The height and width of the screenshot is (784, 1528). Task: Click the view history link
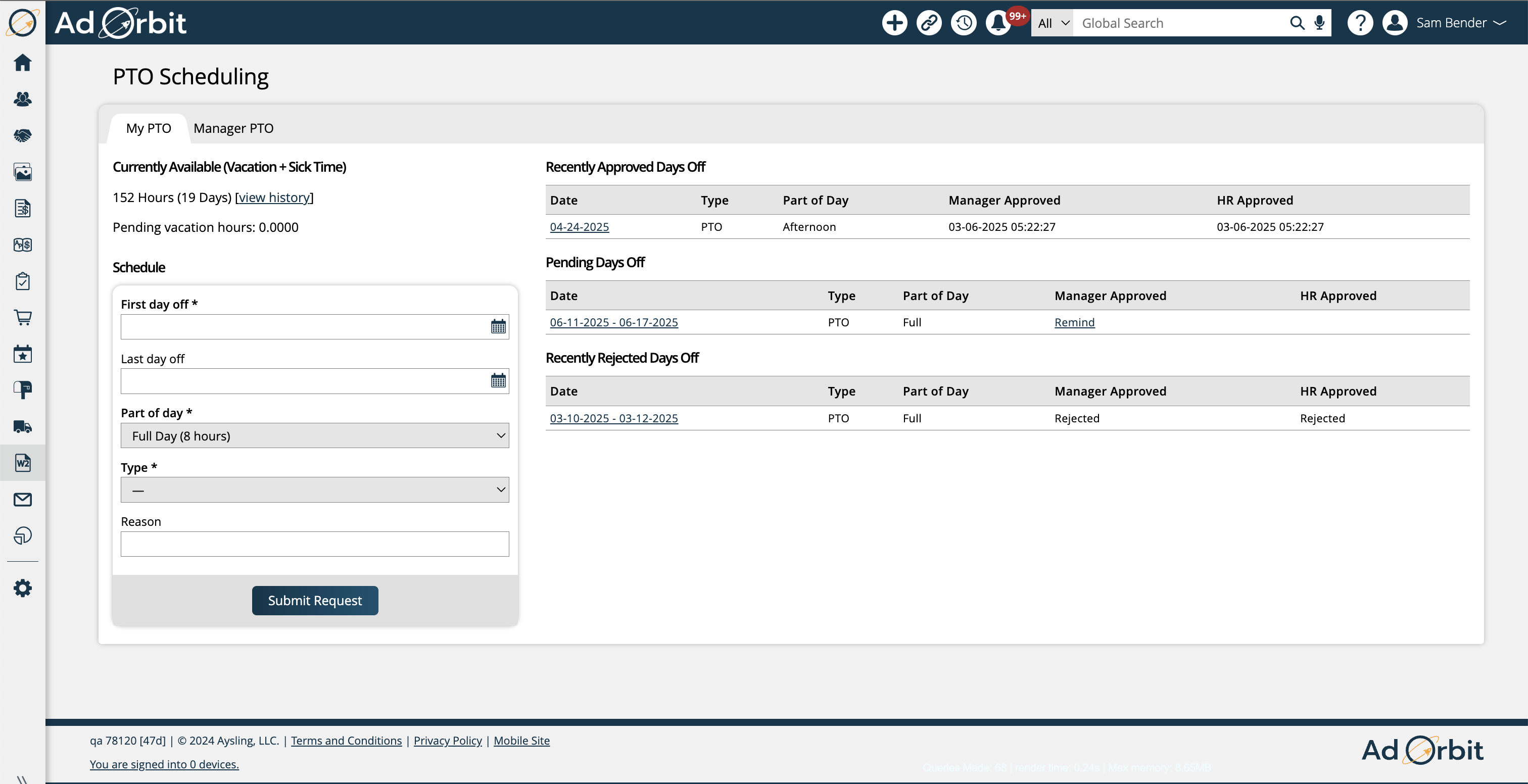(x=274, y=198)
